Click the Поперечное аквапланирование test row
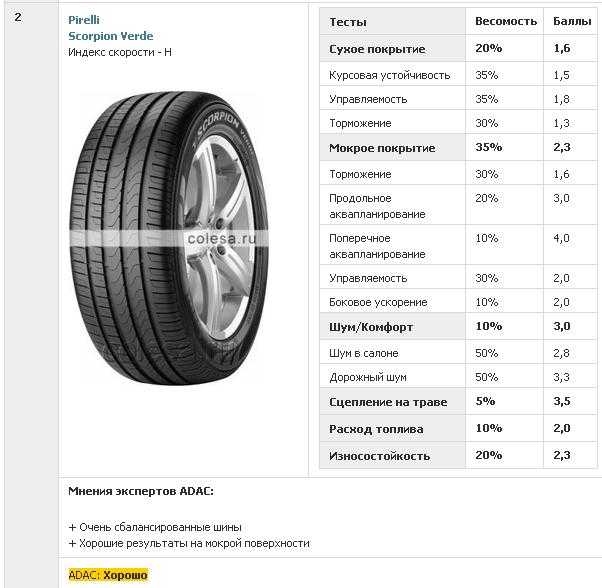602x588 pixels. coord(458,245)
